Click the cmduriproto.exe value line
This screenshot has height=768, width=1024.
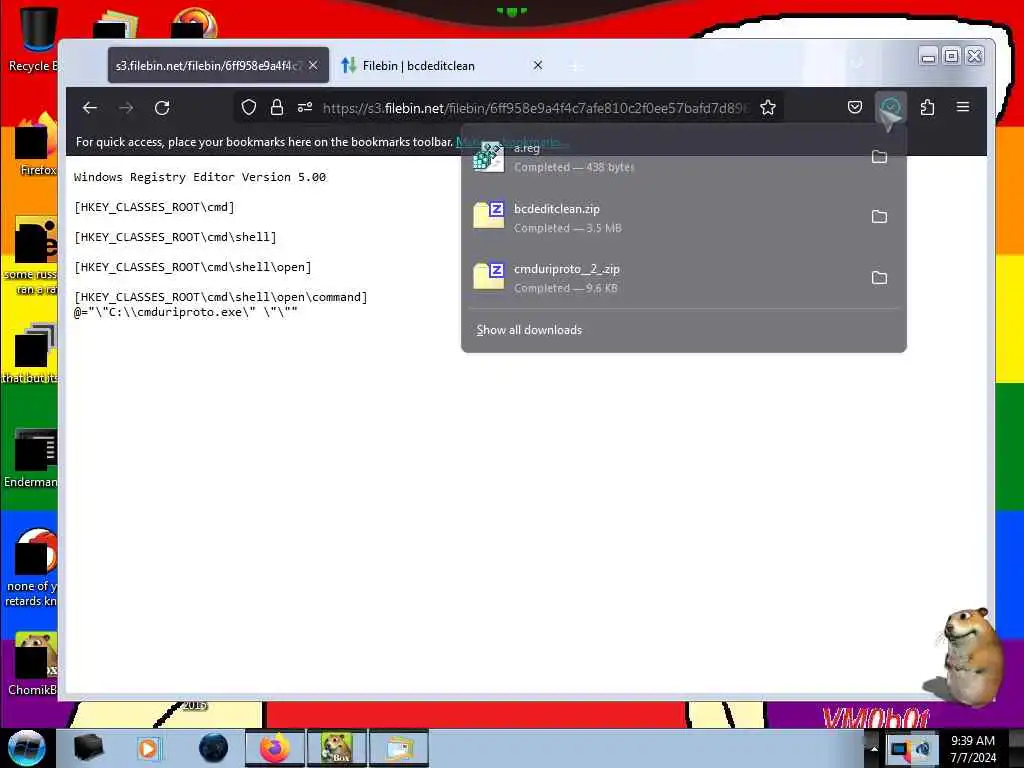point(185,312)
